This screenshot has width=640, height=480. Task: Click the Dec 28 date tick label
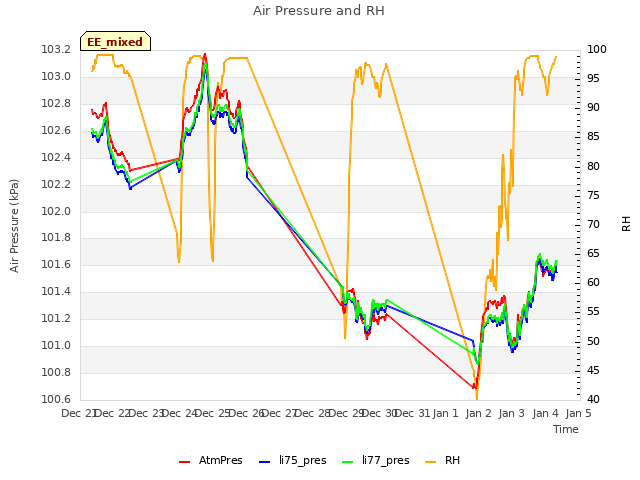[313, 413]
